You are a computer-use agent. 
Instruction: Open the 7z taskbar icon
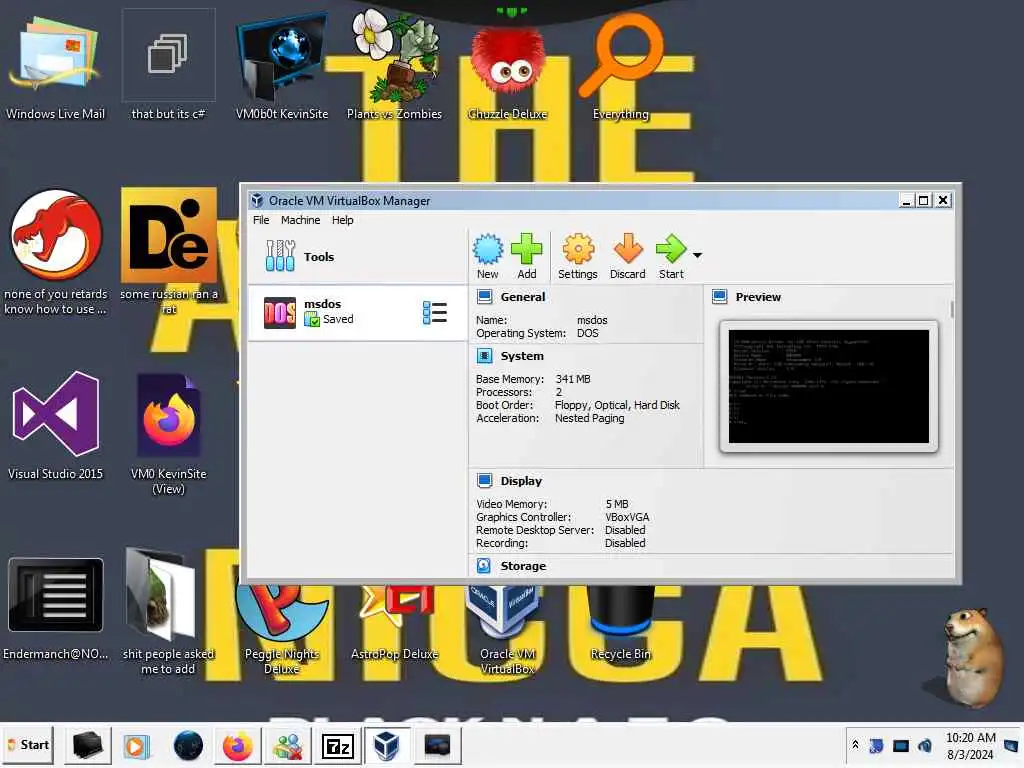click(x=338, y=745)
